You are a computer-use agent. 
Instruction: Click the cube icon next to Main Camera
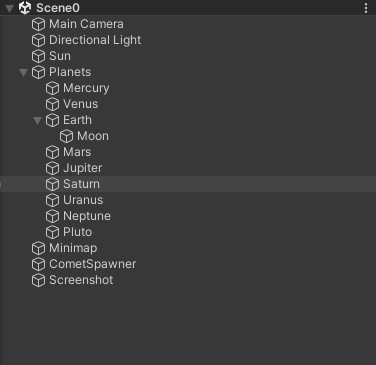(38, 24)
